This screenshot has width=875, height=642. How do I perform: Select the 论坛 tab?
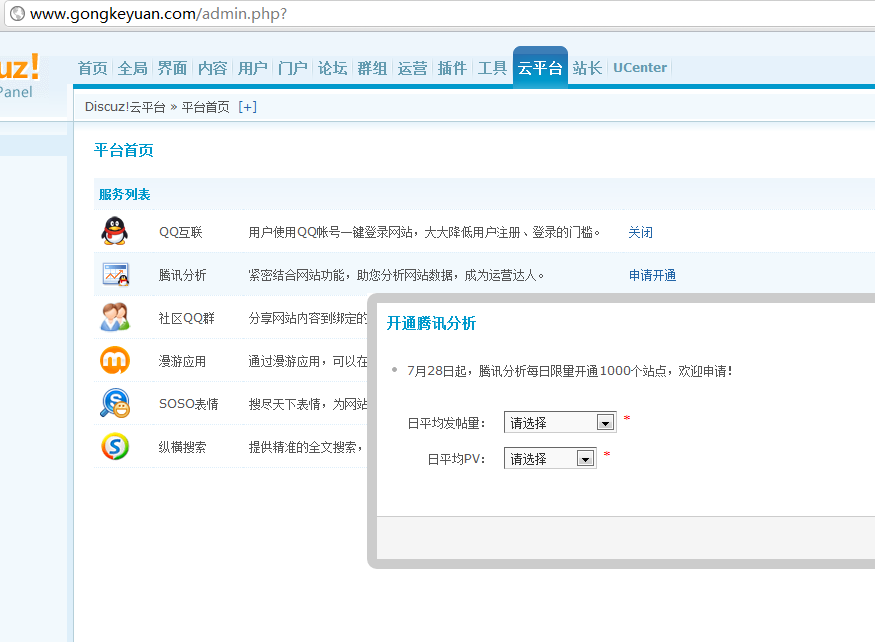pyautogui.click(x=333, y=68)
